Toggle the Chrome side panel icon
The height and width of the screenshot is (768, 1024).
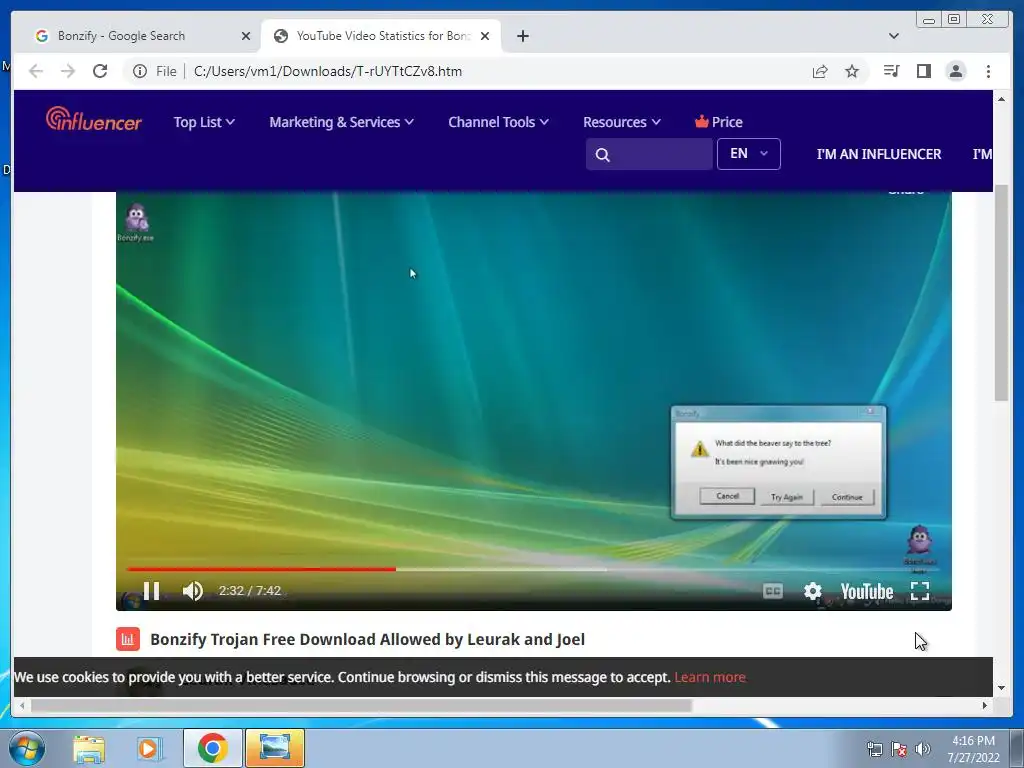click(x=923, y=71)
